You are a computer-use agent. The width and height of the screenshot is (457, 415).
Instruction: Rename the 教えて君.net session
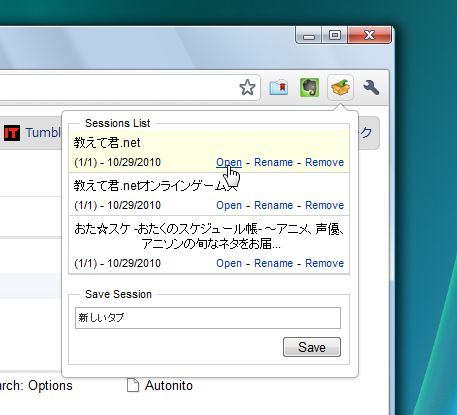click(273, 162)
